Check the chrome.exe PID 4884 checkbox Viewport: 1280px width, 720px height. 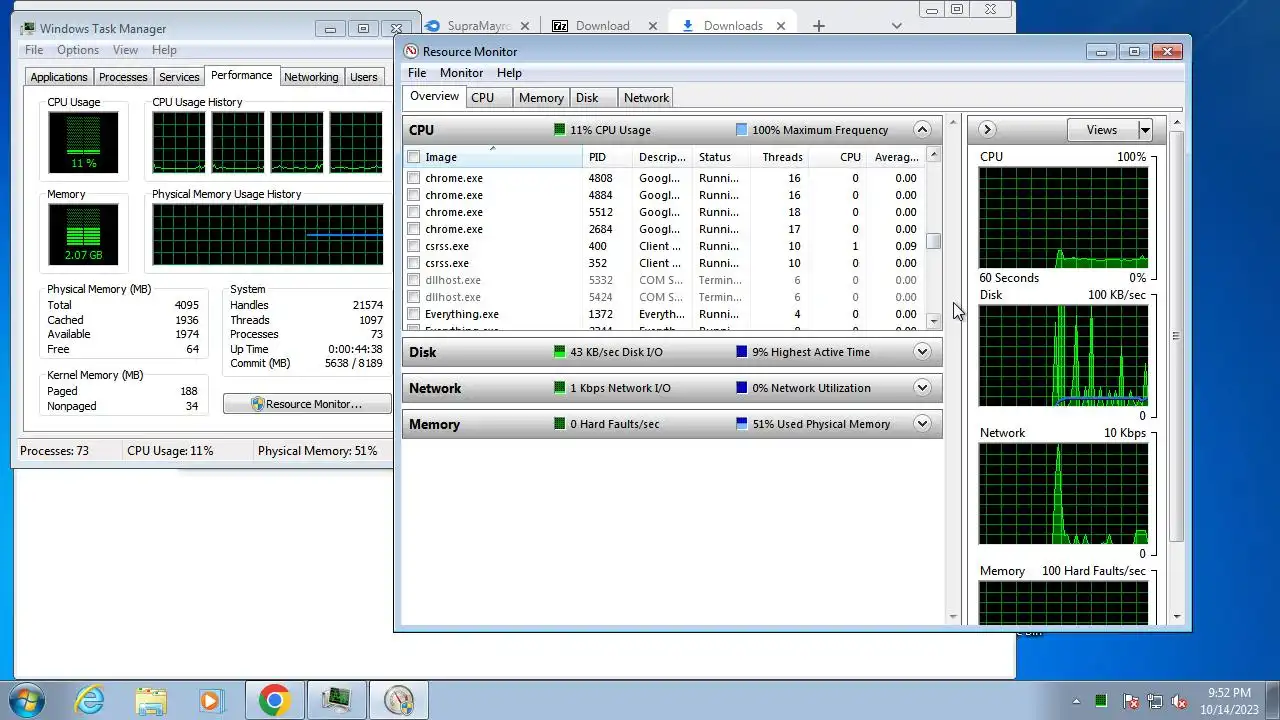click(413, 195)
